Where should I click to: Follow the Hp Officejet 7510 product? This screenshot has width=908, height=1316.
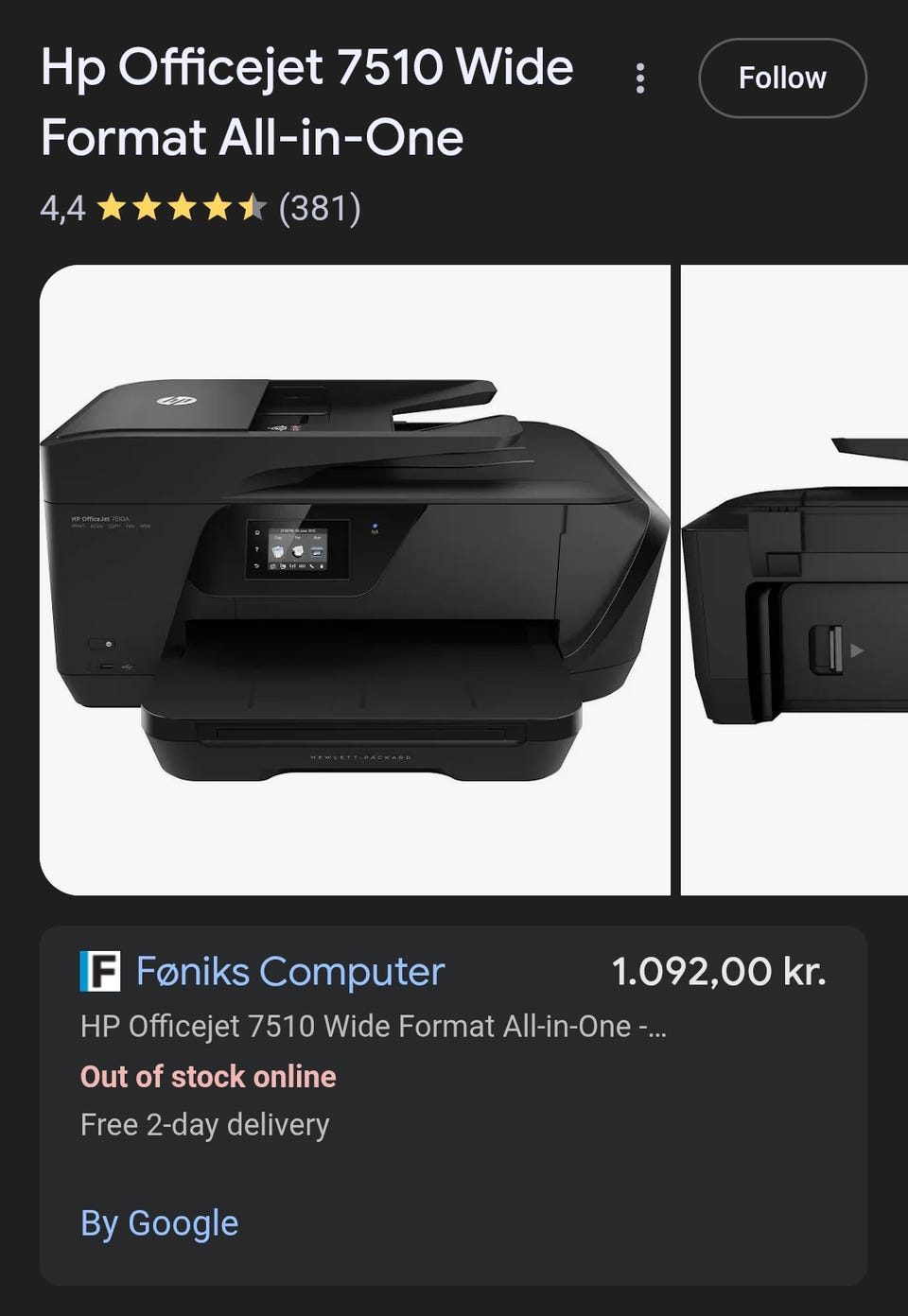(782, 78)
